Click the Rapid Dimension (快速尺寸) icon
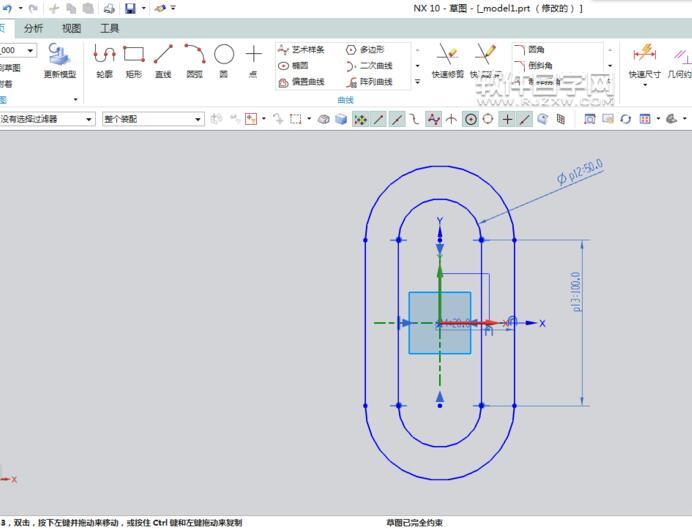 645,55
